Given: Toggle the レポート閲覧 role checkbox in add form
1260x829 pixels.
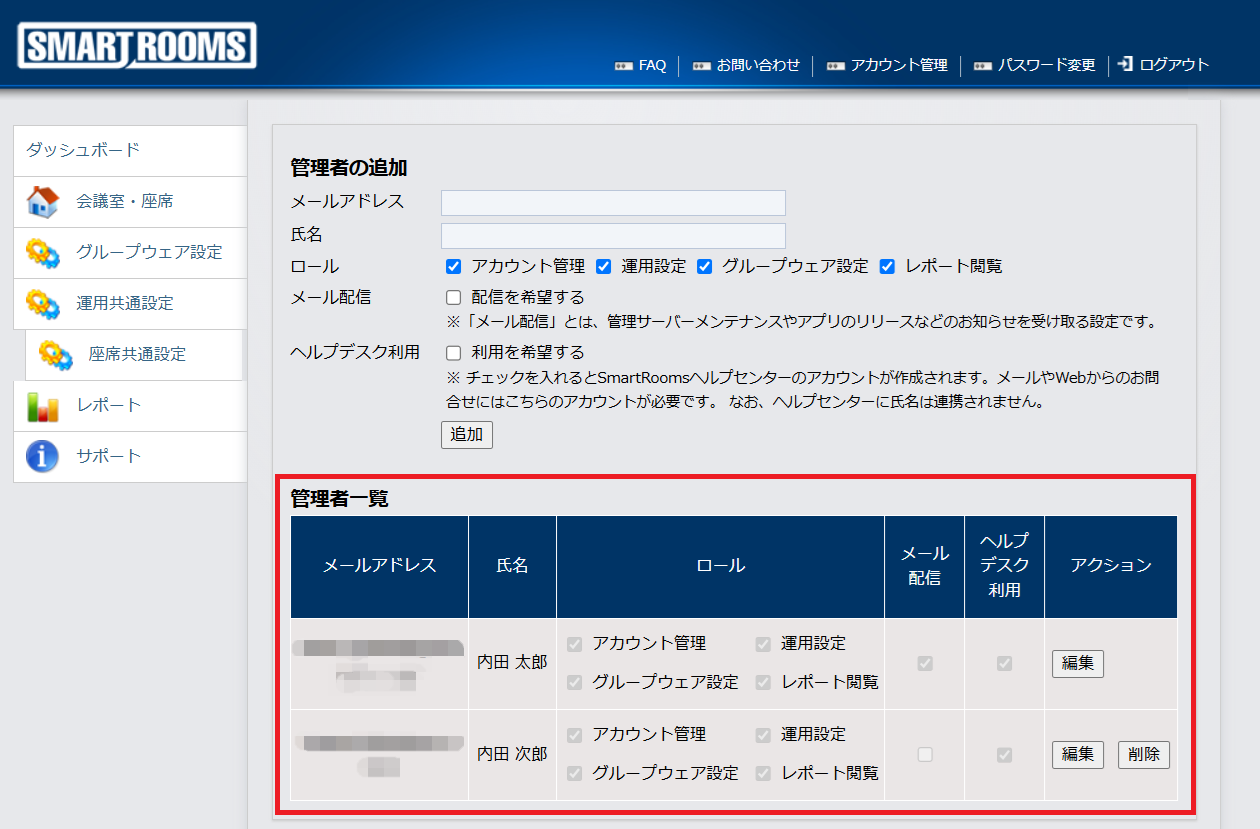Looking at the screenshot, I should pos(887,266).
